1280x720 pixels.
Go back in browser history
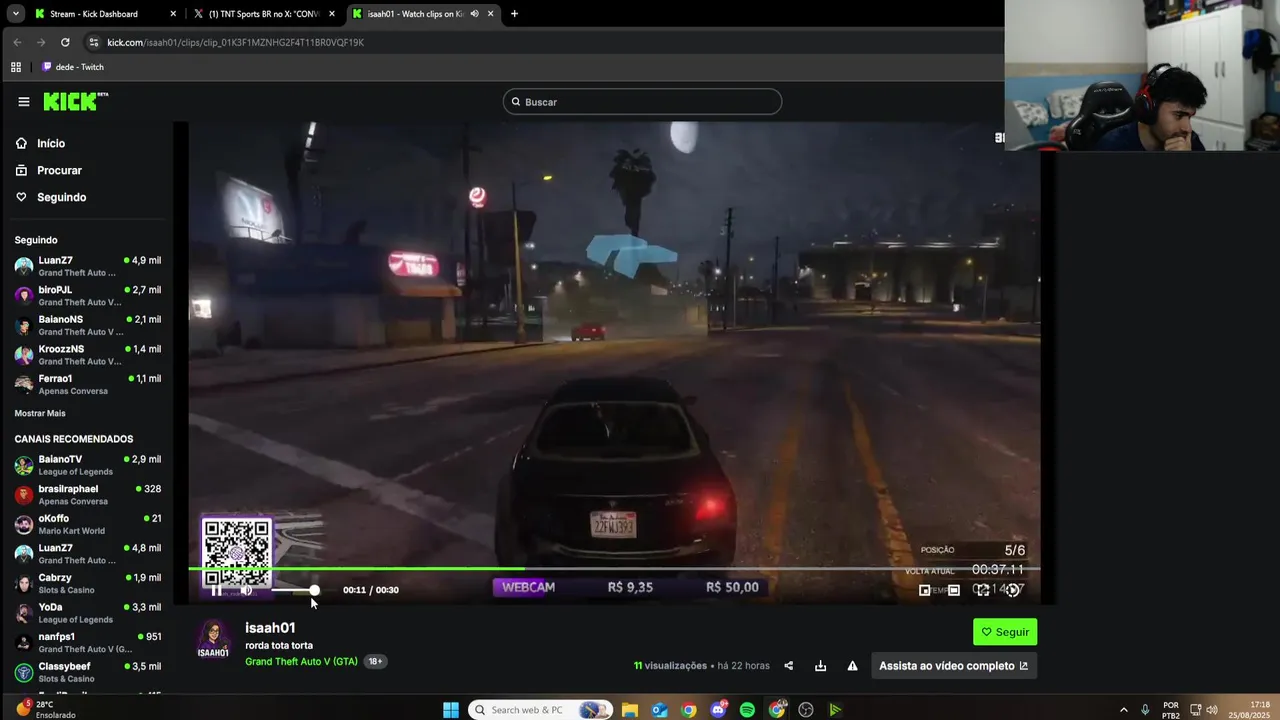coord(17,42)
